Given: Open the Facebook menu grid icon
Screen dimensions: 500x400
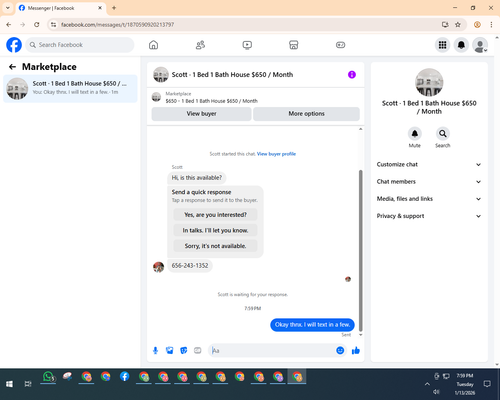Looking at the screenshot, I should tap(442, 45).
